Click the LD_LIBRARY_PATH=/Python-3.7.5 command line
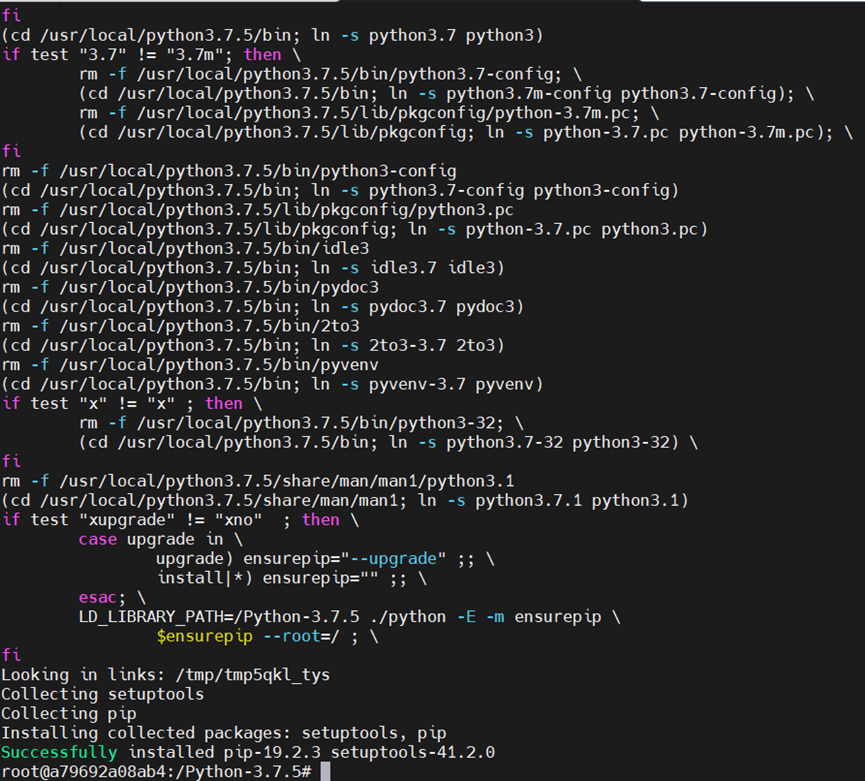865x781 pixels. [350, 617]
